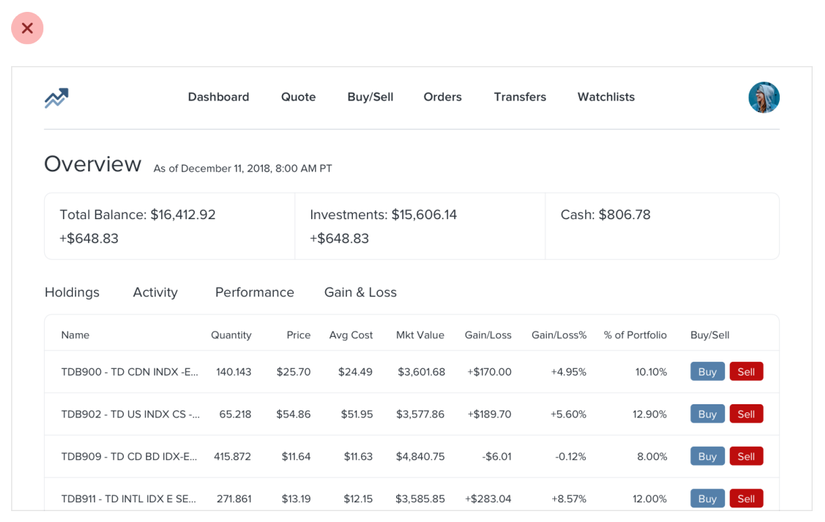Open the Buy/Sell menu item

point(370,97)
